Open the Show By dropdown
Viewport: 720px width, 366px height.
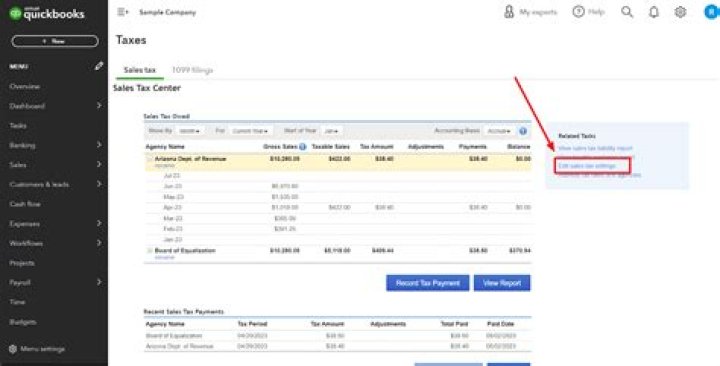click(189, 131)
